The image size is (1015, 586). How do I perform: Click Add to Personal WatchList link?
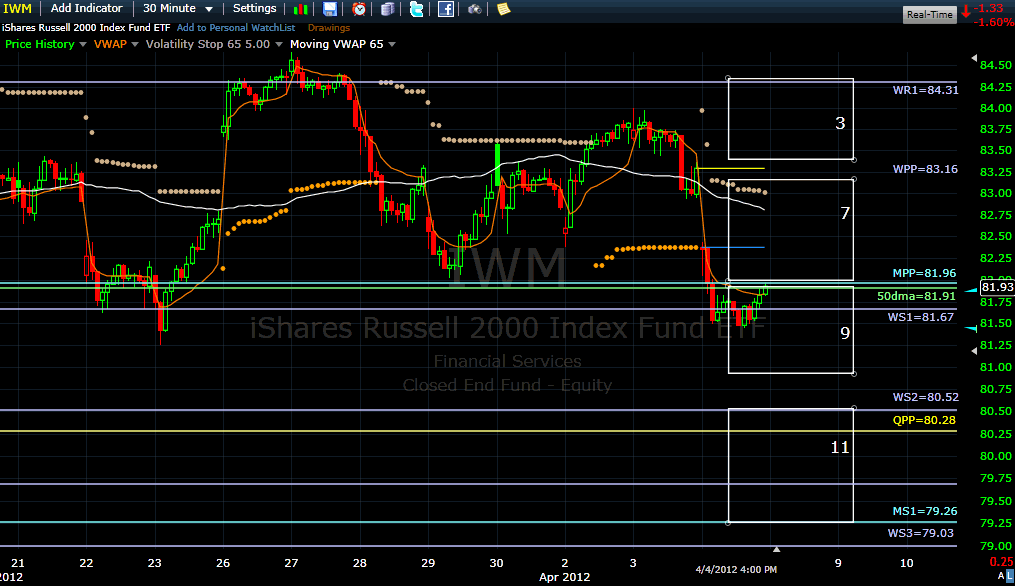pos(236,28)
